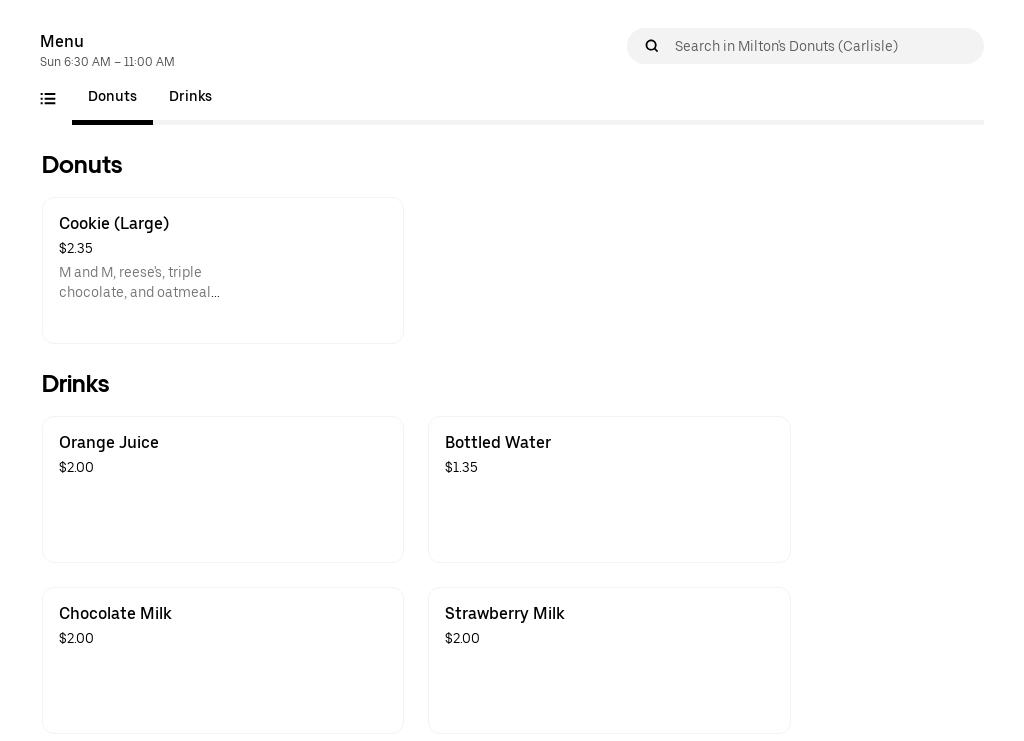Viewport: 1024px width, 741px height.
Task: Click the $2.35 cookie price
Action: click(x=76, y=249)
